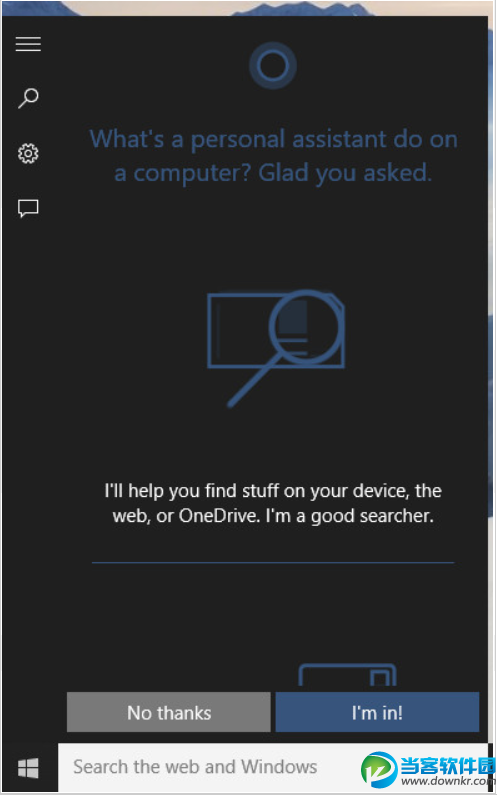Screen dimensions: 497x795
Task: Accept Cortana with I'm in! button
Action: 377,712
